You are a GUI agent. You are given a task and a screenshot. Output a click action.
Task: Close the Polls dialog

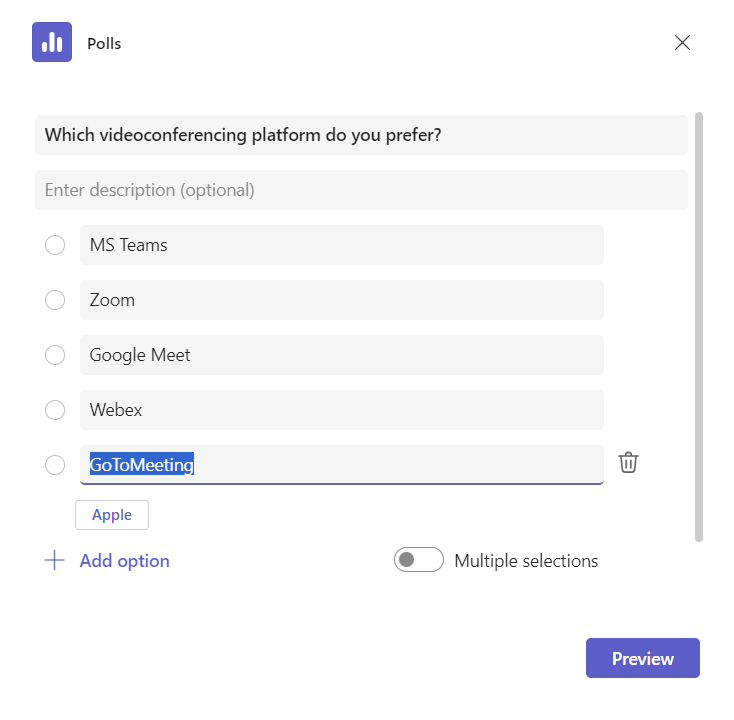coord(682,42)
